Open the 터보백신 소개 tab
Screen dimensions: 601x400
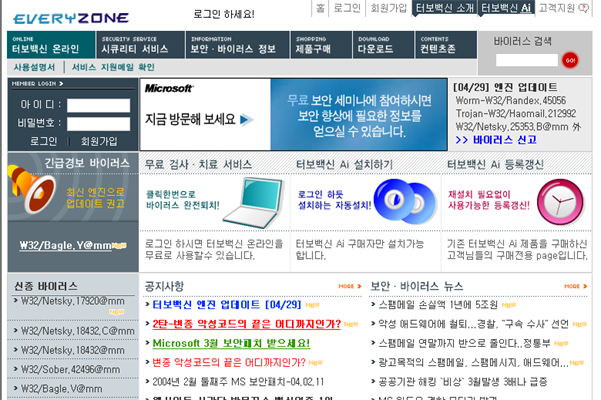tap(445, 8)
